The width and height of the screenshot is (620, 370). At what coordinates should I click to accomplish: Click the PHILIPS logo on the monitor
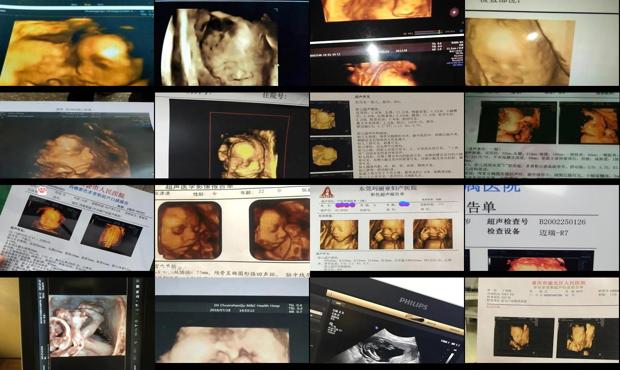(414, 304)
